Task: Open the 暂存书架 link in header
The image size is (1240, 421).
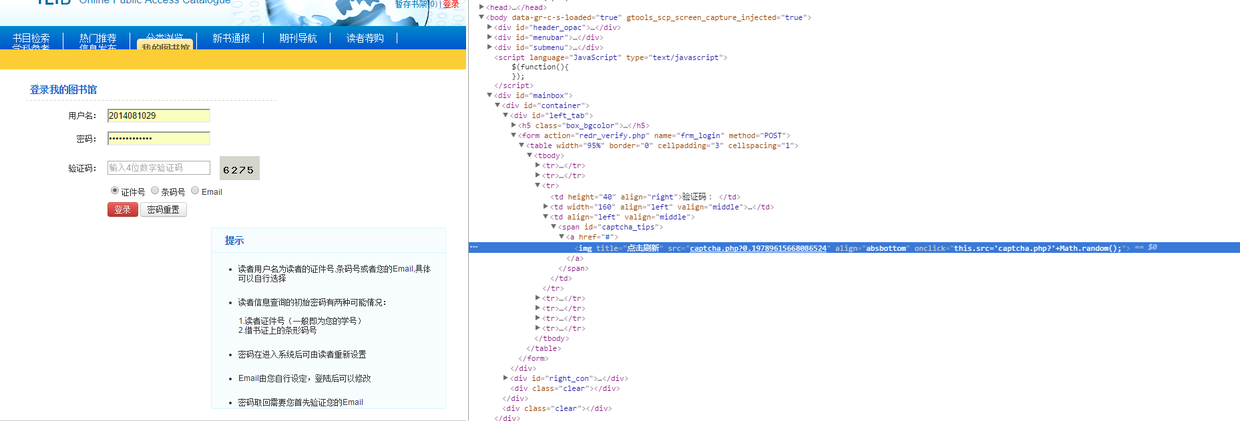Action: 415,4
